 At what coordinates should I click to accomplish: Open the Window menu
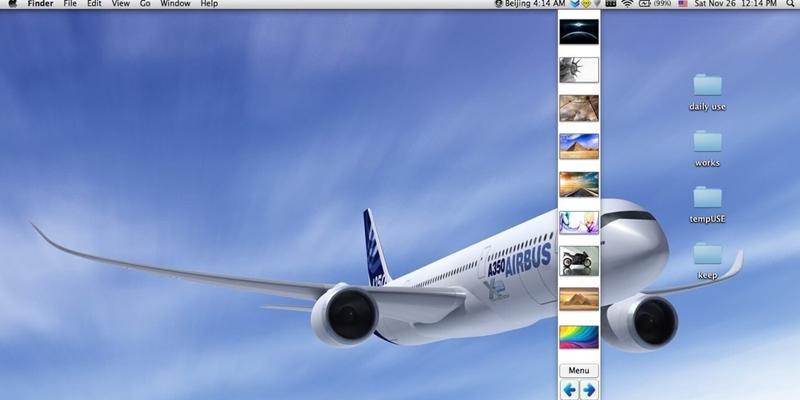coord(175,4)
